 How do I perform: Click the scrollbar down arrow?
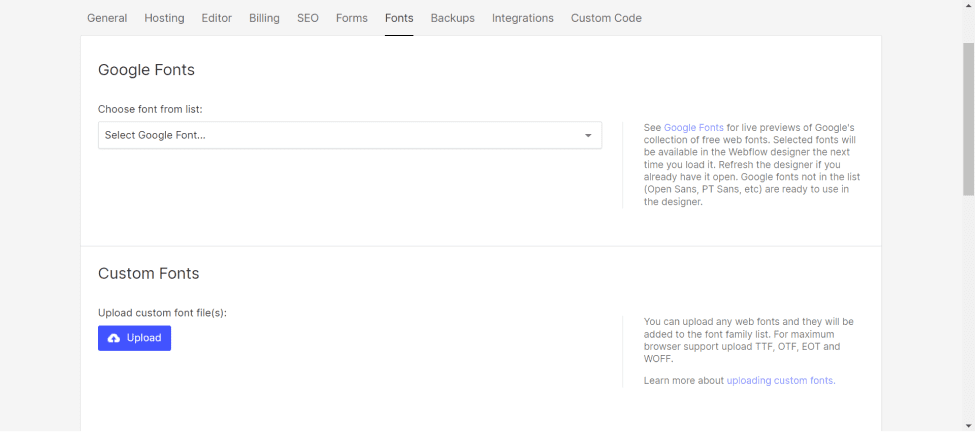click(968, 425)
